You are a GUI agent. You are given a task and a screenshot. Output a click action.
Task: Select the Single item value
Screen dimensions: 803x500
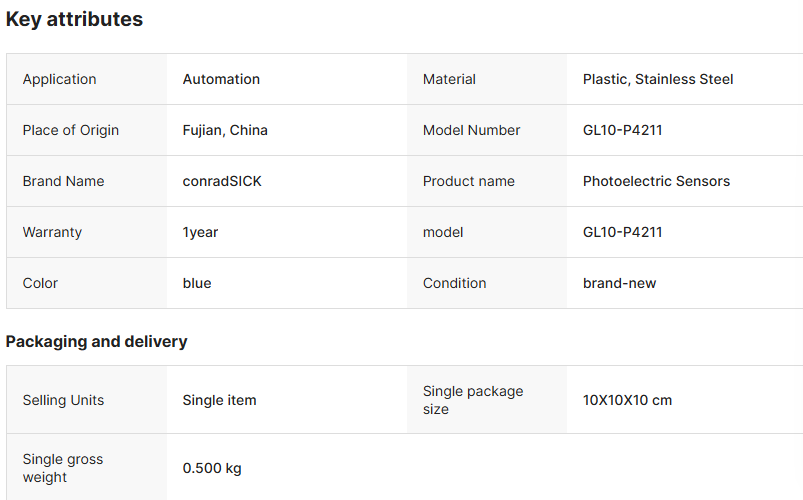tap(219, 400)
